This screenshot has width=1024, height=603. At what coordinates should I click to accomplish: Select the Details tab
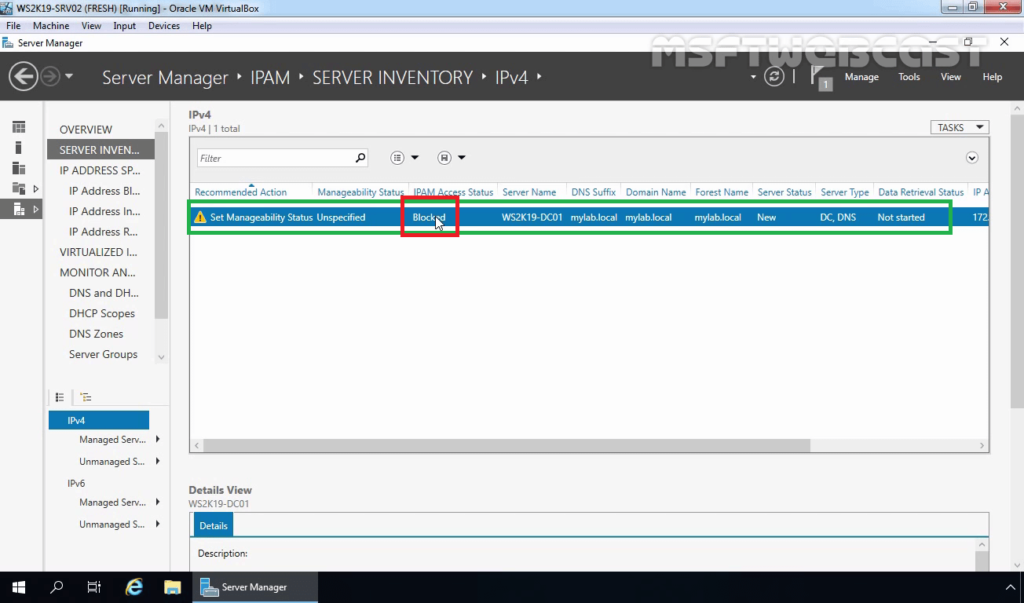(x=213, y=525)
